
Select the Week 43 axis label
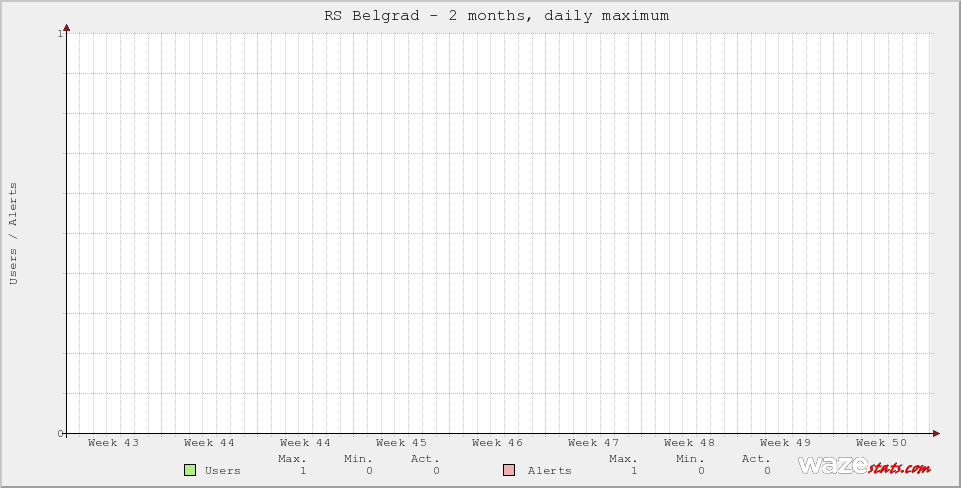113,443
